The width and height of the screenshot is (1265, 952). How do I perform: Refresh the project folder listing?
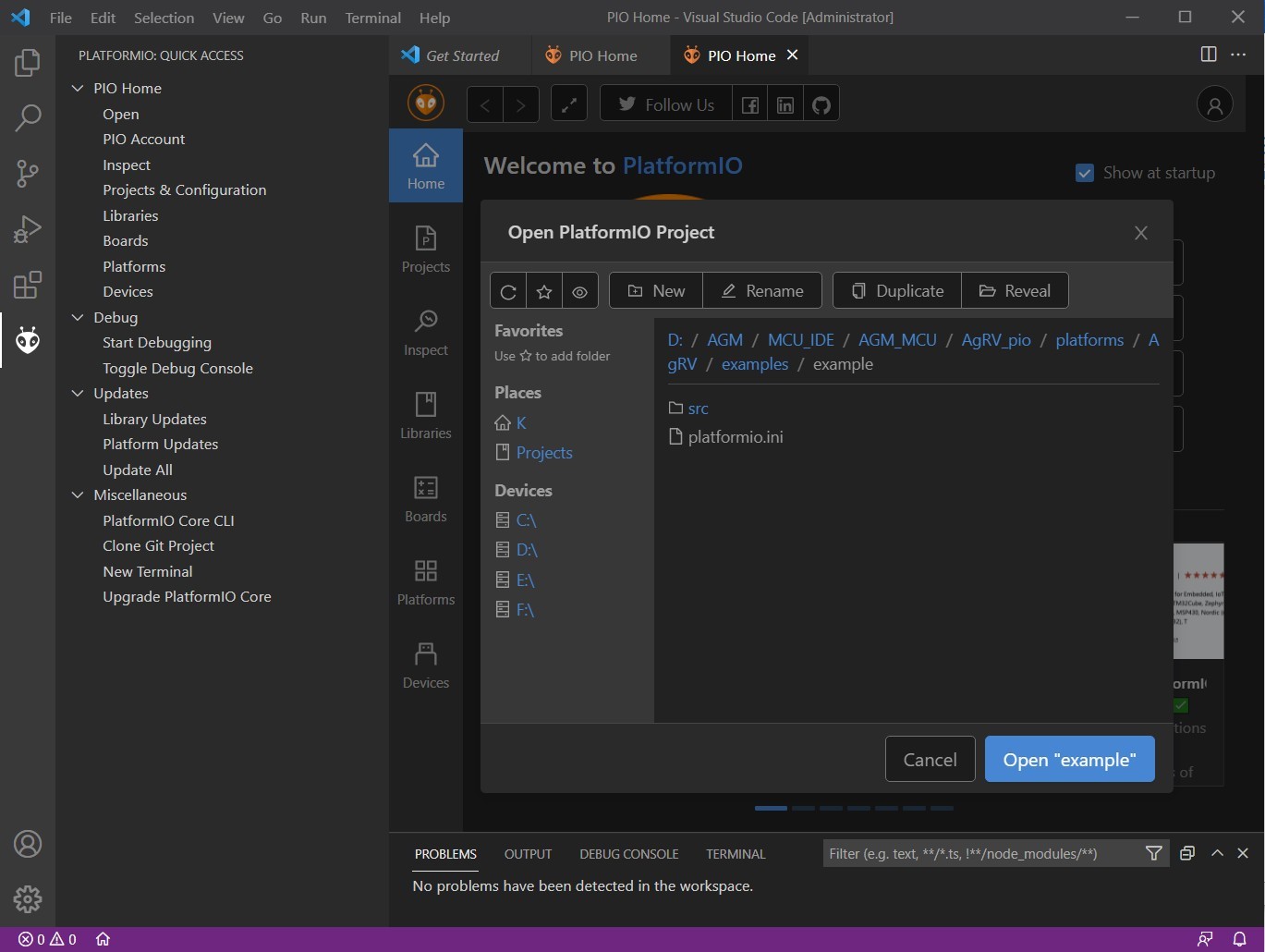(508, 291)
